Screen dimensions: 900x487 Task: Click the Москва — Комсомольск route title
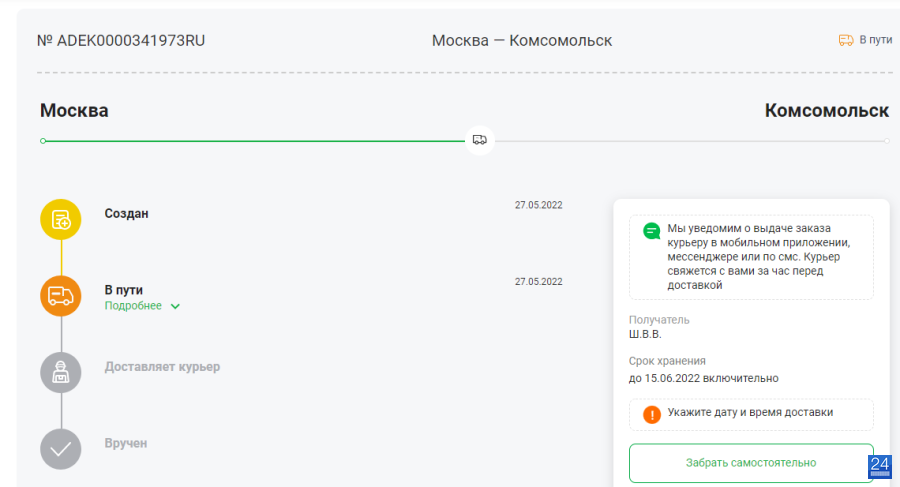tap(522, 41)
